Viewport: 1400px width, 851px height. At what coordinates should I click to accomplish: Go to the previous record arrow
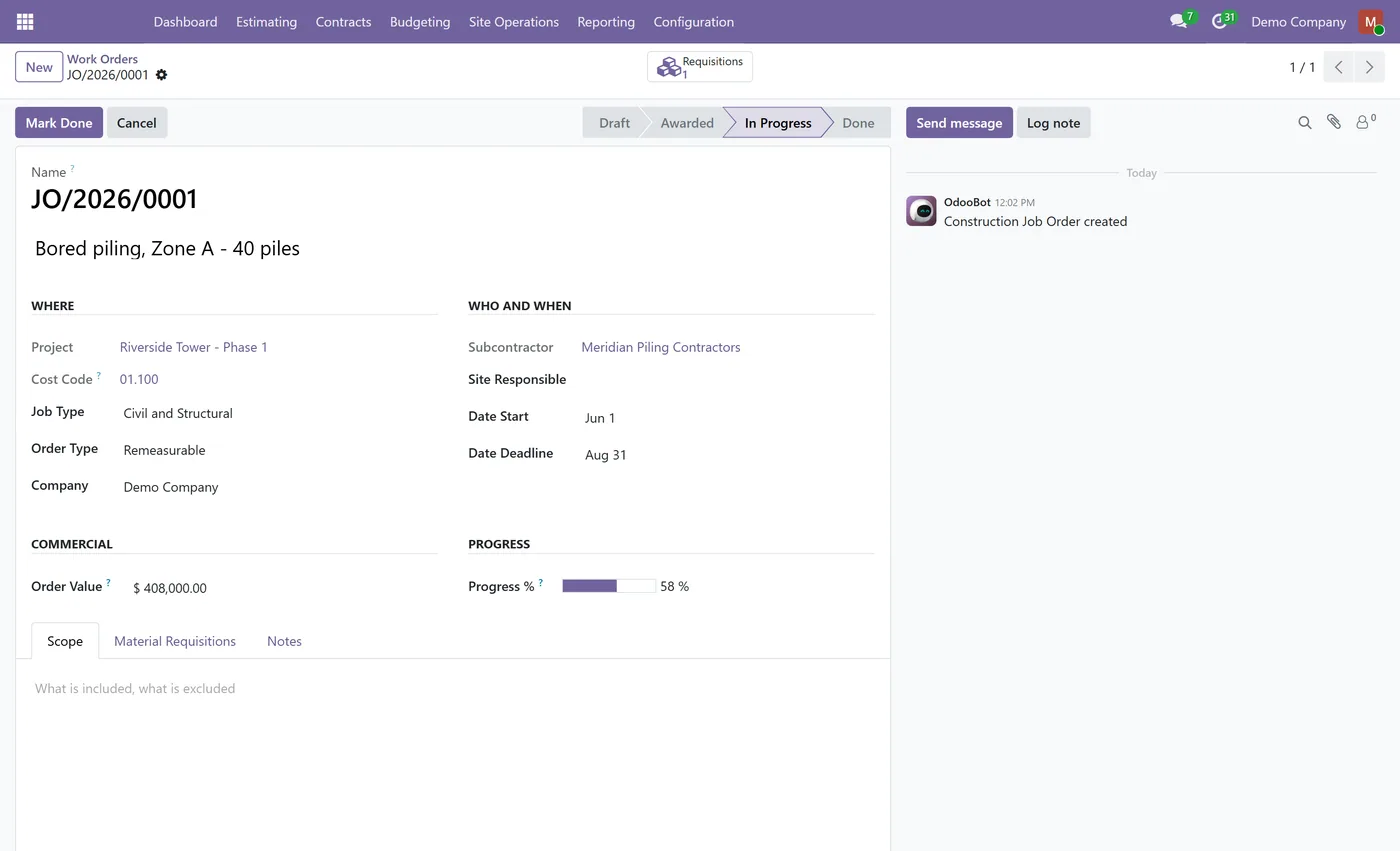1339,67
